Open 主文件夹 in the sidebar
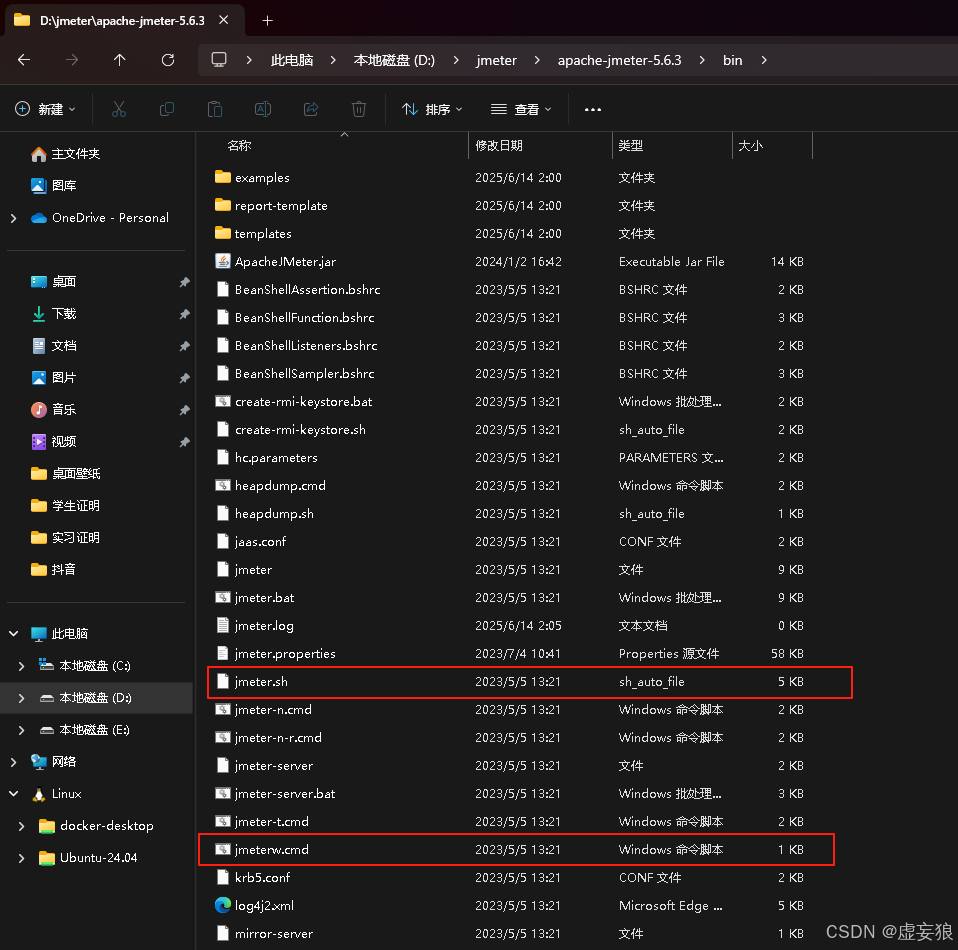The width and height of the screenshot is (958, 950). [75, 153]
